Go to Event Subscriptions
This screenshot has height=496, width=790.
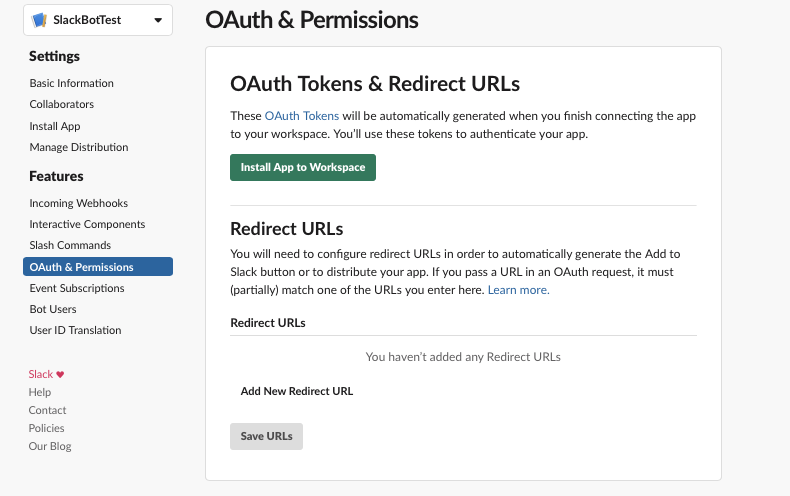coord(77,288)
